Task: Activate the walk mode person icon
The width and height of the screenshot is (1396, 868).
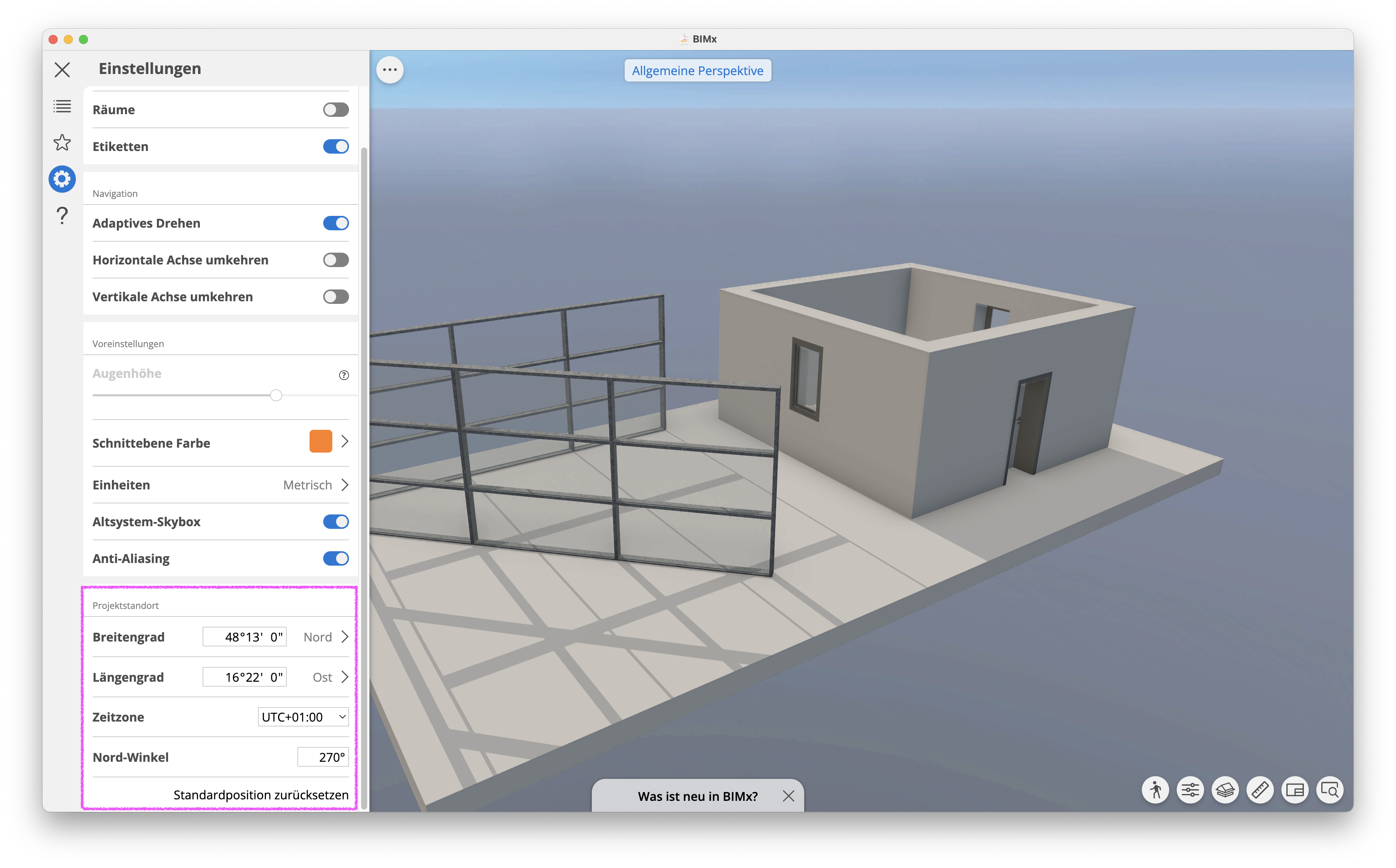Action: pos(1155,791)
